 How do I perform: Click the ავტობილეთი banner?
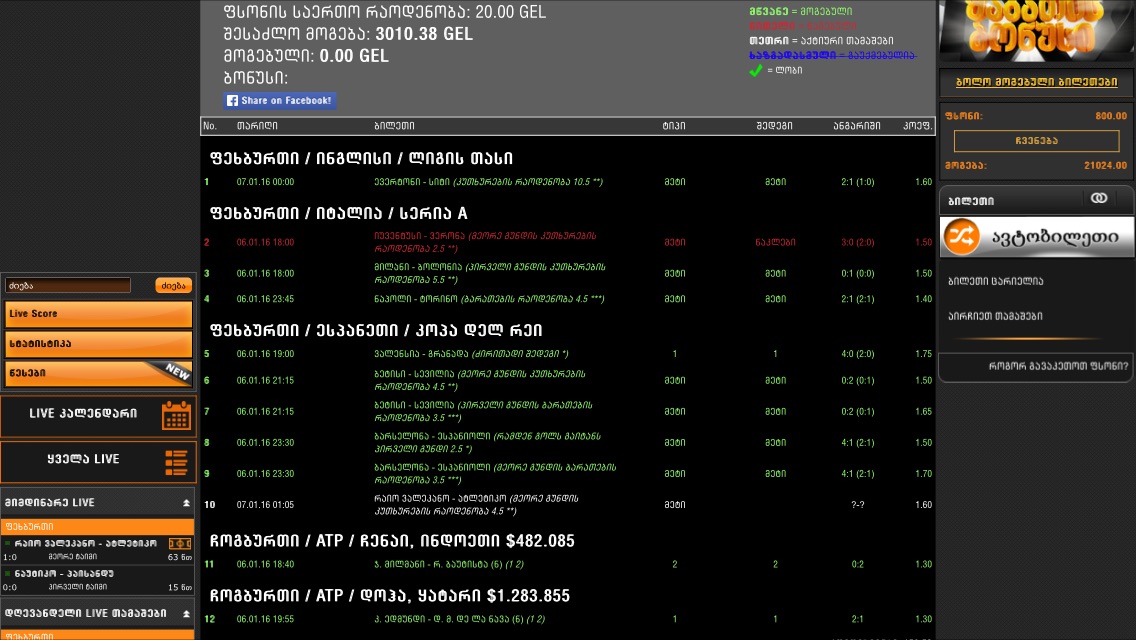[1037, 236]
